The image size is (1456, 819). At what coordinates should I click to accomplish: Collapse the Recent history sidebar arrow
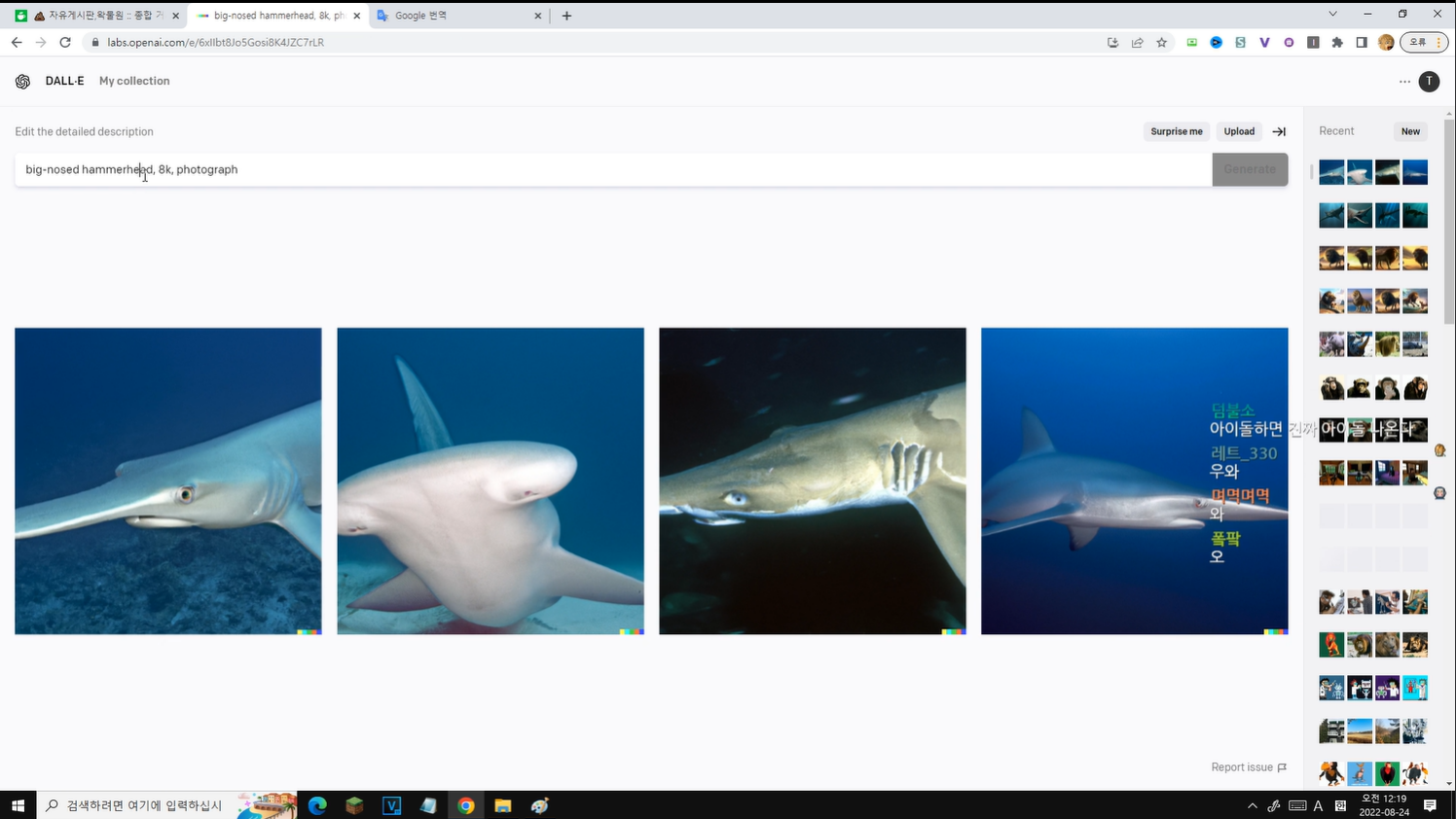click(1279, 131)
